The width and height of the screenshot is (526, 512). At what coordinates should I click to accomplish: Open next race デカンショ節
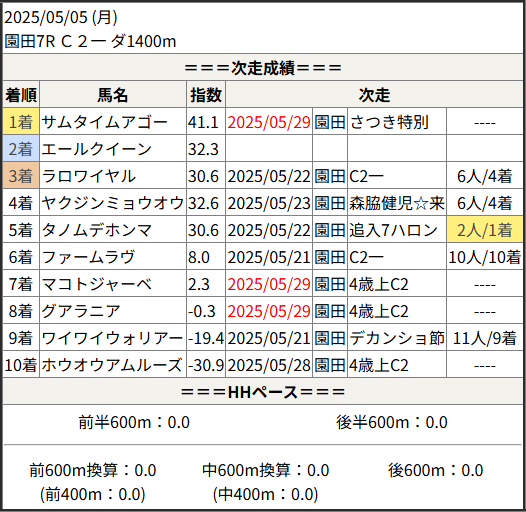pyautogui.click(x=397, y=338)
